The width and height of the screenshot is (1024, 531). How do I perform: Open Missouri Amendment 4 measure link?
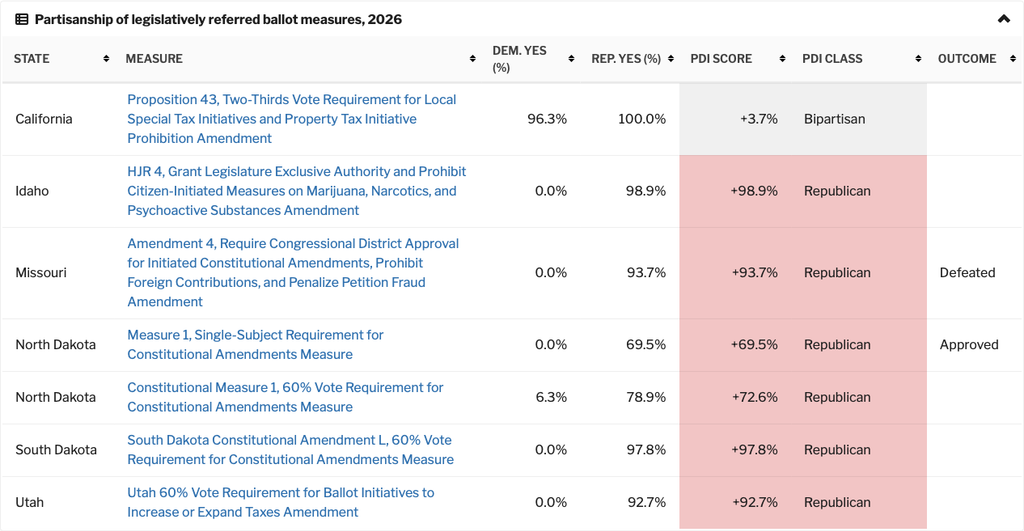click(293, 272)
